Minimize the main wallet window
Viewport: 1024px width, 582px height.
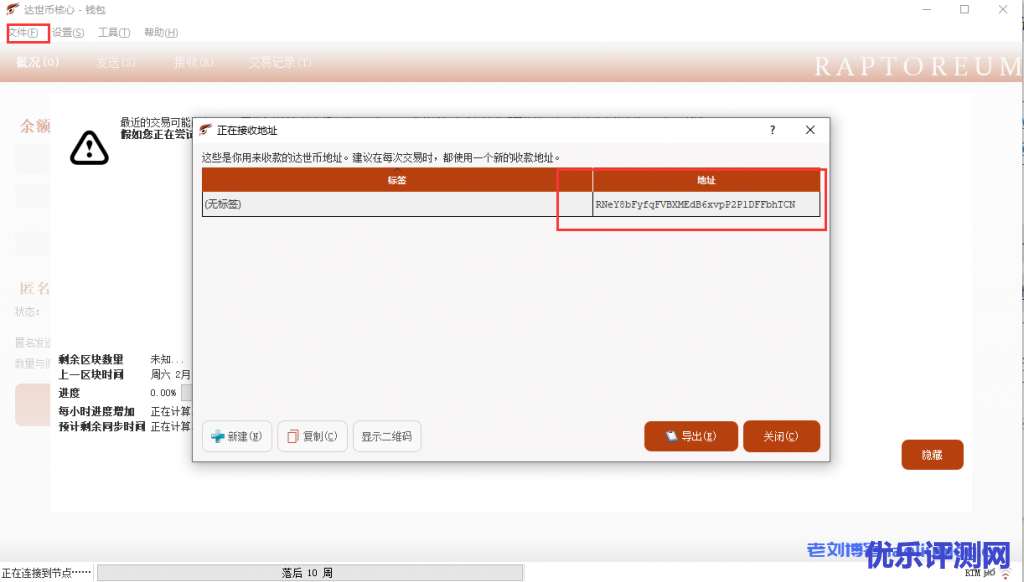(x=927, y=9)
